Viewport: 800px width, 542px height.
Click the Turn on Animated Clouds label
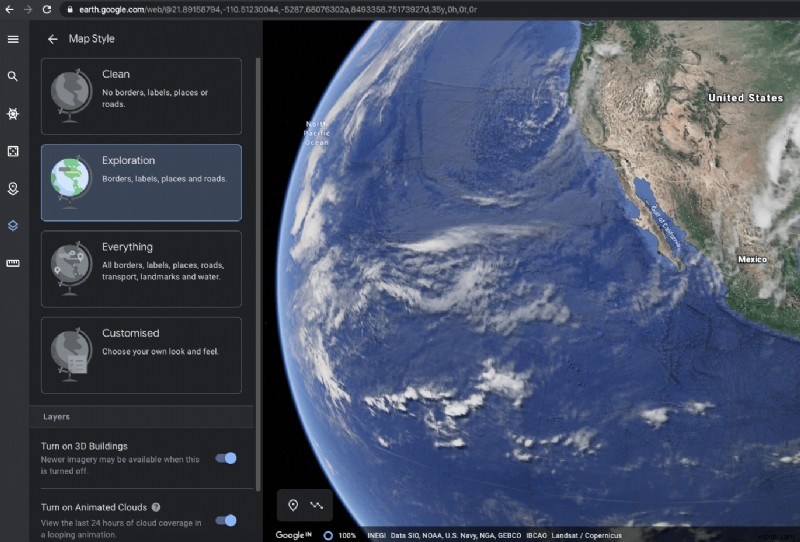(94, 507)
